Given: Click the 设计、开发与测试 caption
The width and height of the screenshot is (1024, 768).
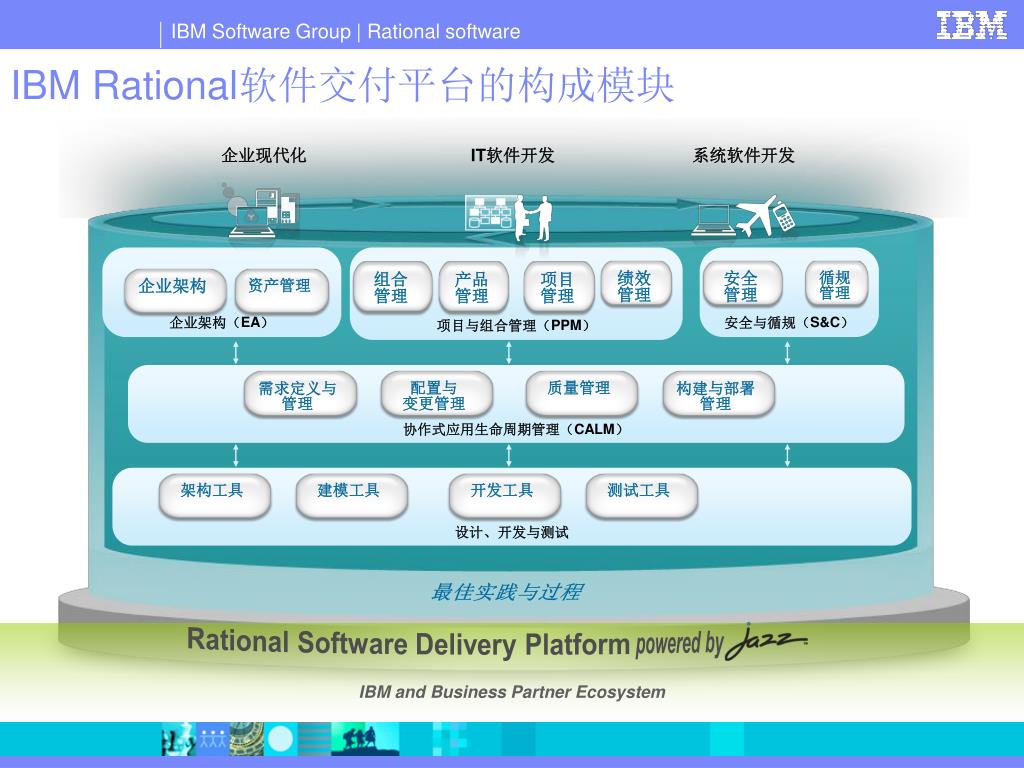Looking at the screenshot, I should pos(512,533).
